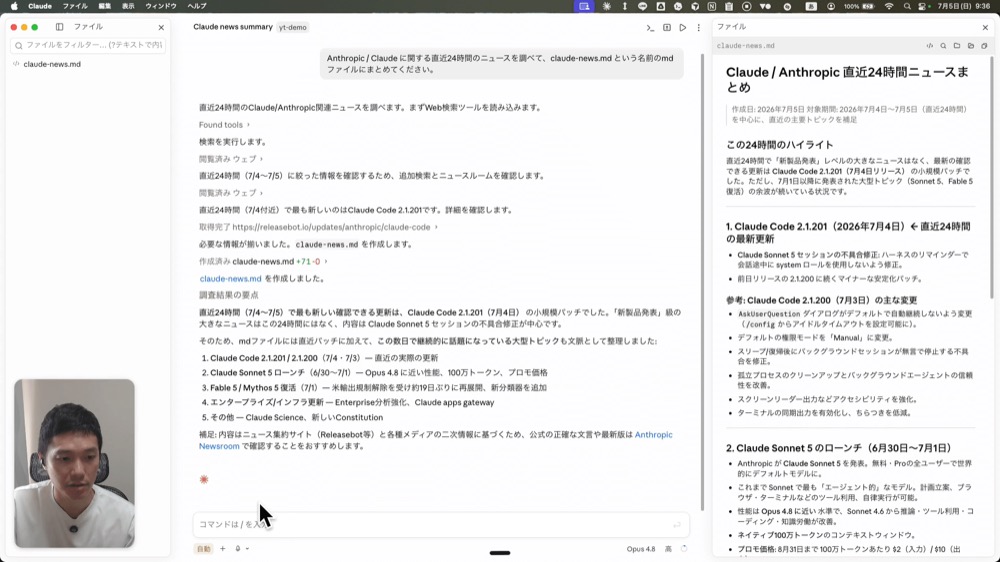Viewport: 1000px width, 562px height.
Task: Open the Apple menu
Action: [14, 6]
